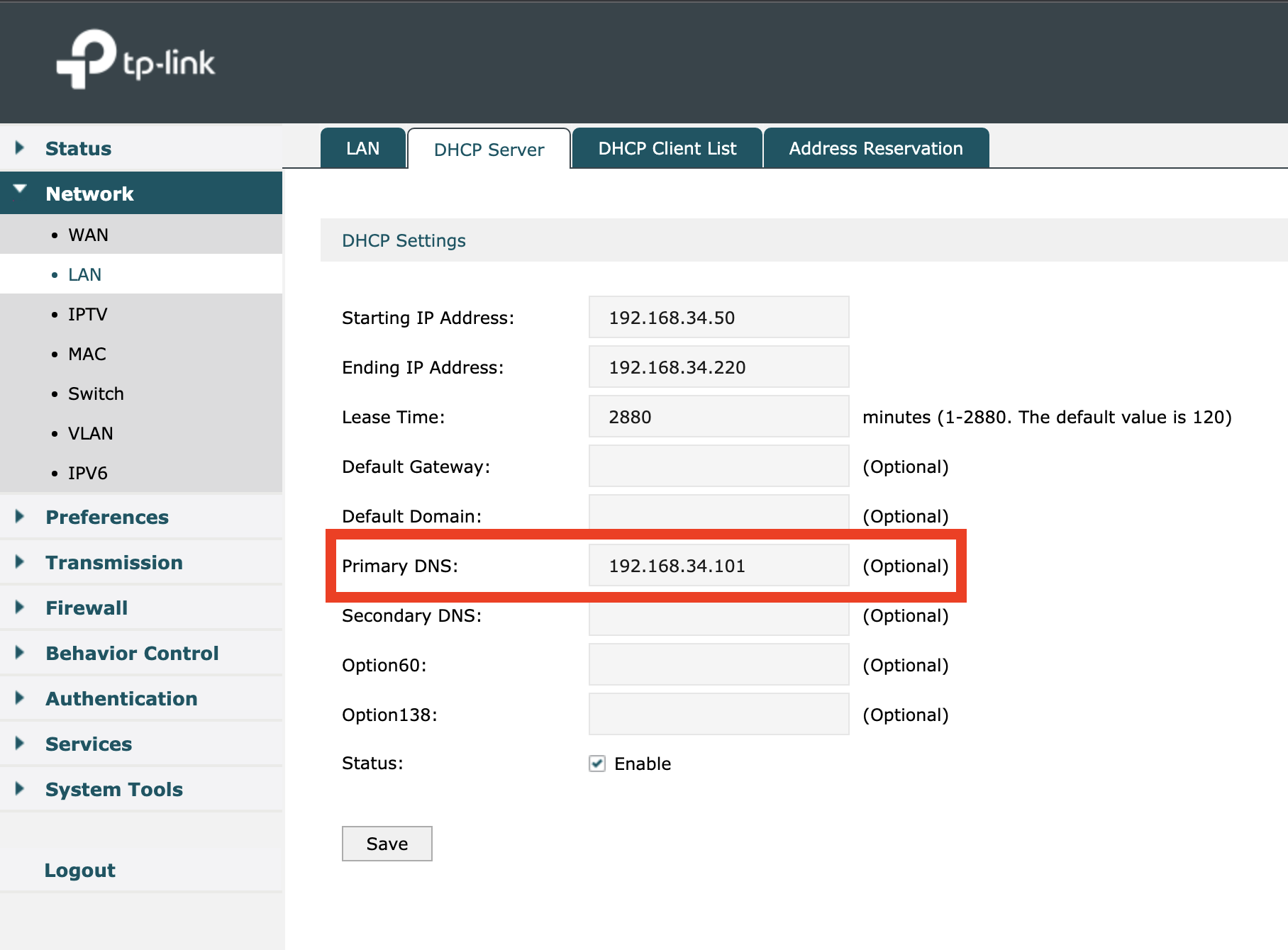Collapse the Network section arrow
The image size is (1288, 950).
[x=20, y=189]
